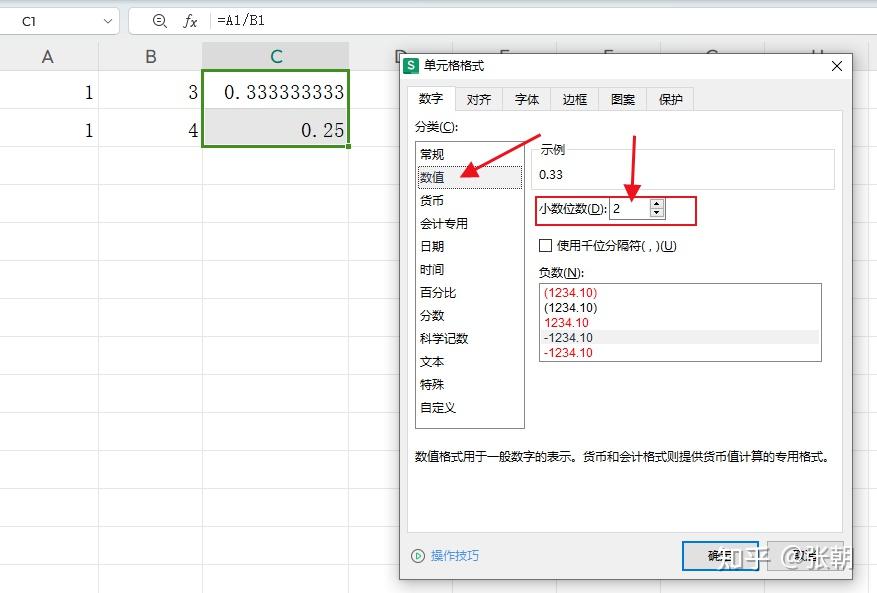Select 日期 category
The image size is (877, 593).
tap(469, 246)
